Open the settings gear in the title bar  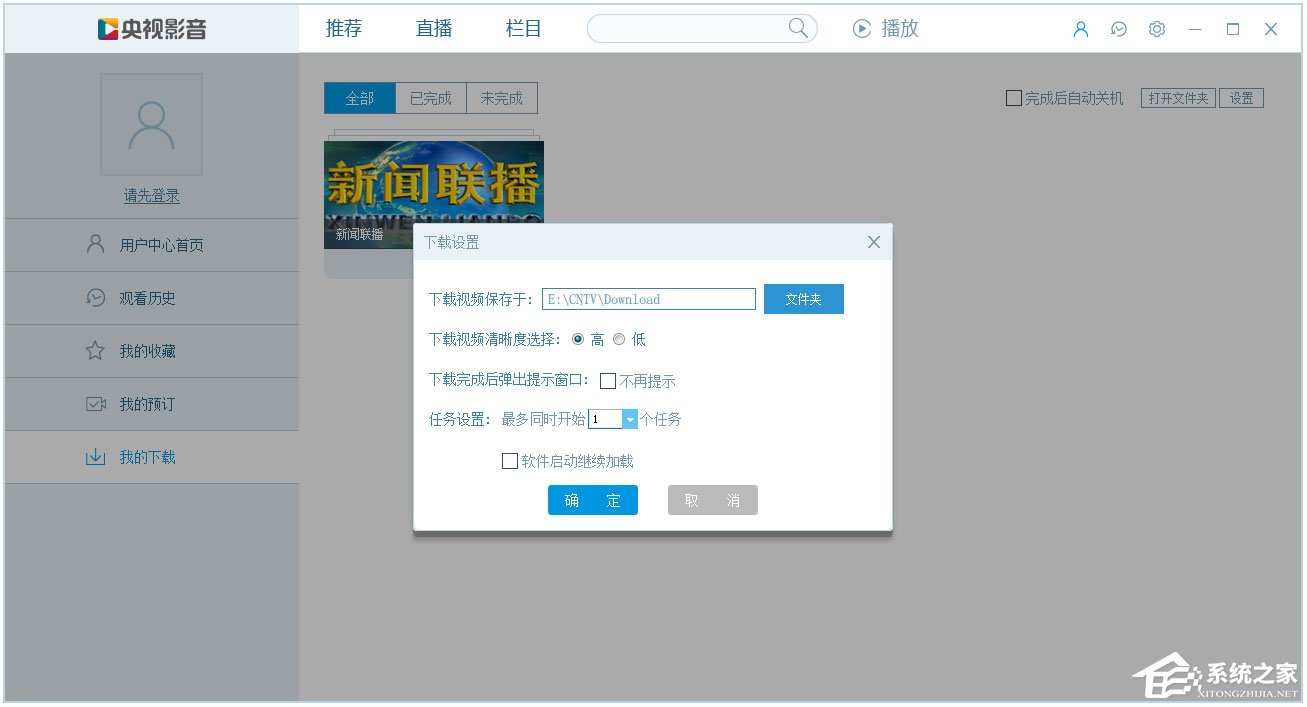pos(1156,29)
